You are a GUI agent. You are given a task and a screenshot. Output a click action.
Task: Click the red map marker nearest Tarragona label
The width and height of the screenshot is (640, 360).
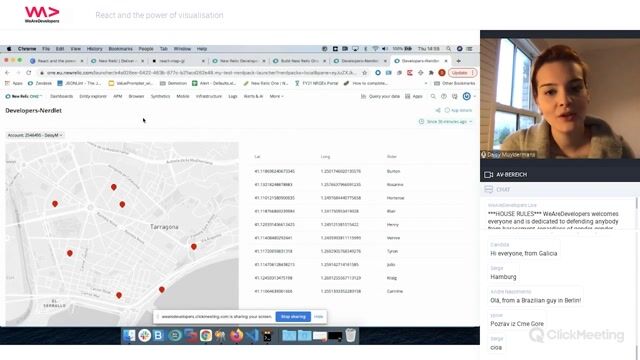(193, 247)
